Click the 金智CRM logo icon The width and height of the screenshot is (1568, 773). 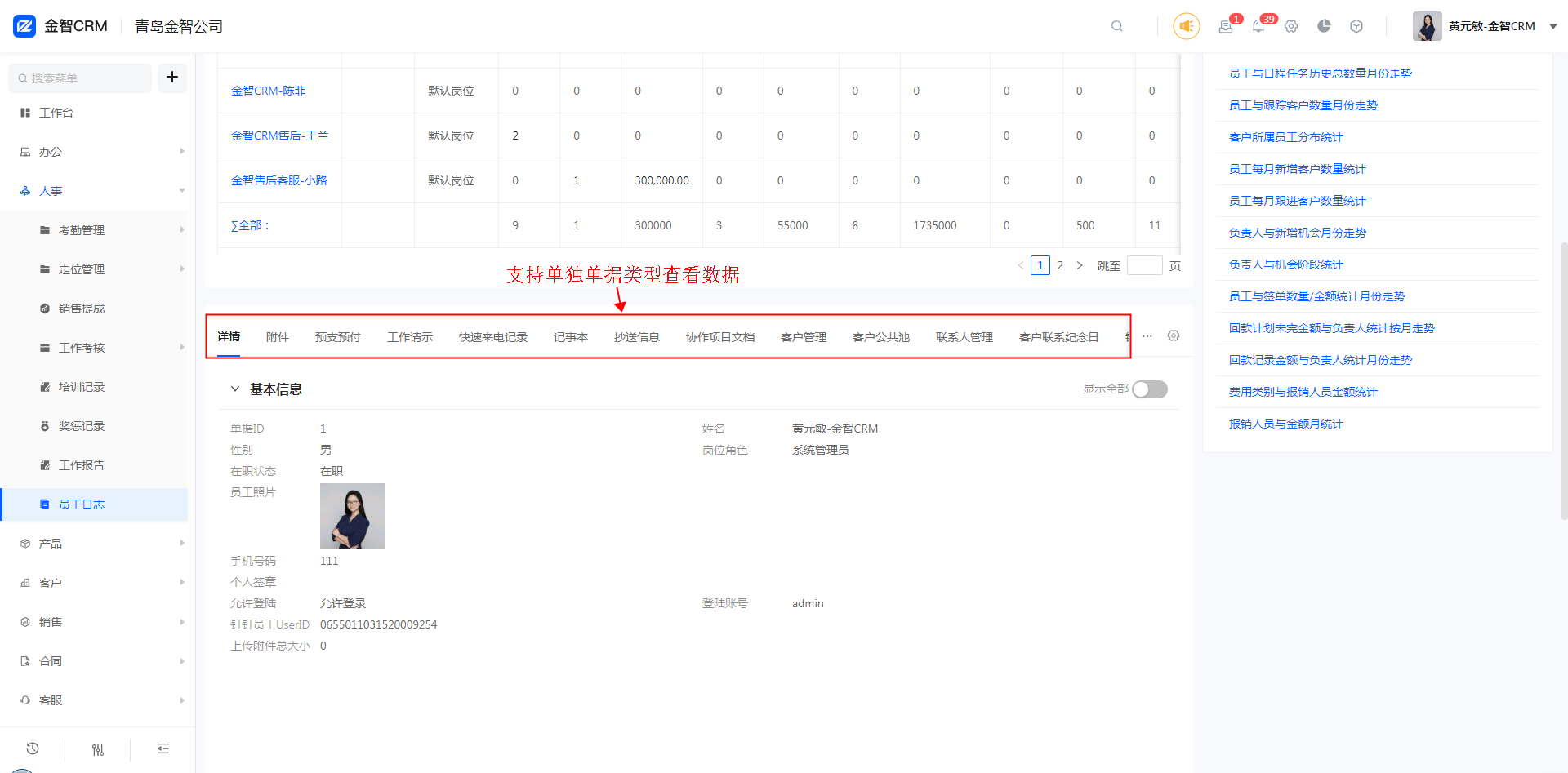coord(24,26)
